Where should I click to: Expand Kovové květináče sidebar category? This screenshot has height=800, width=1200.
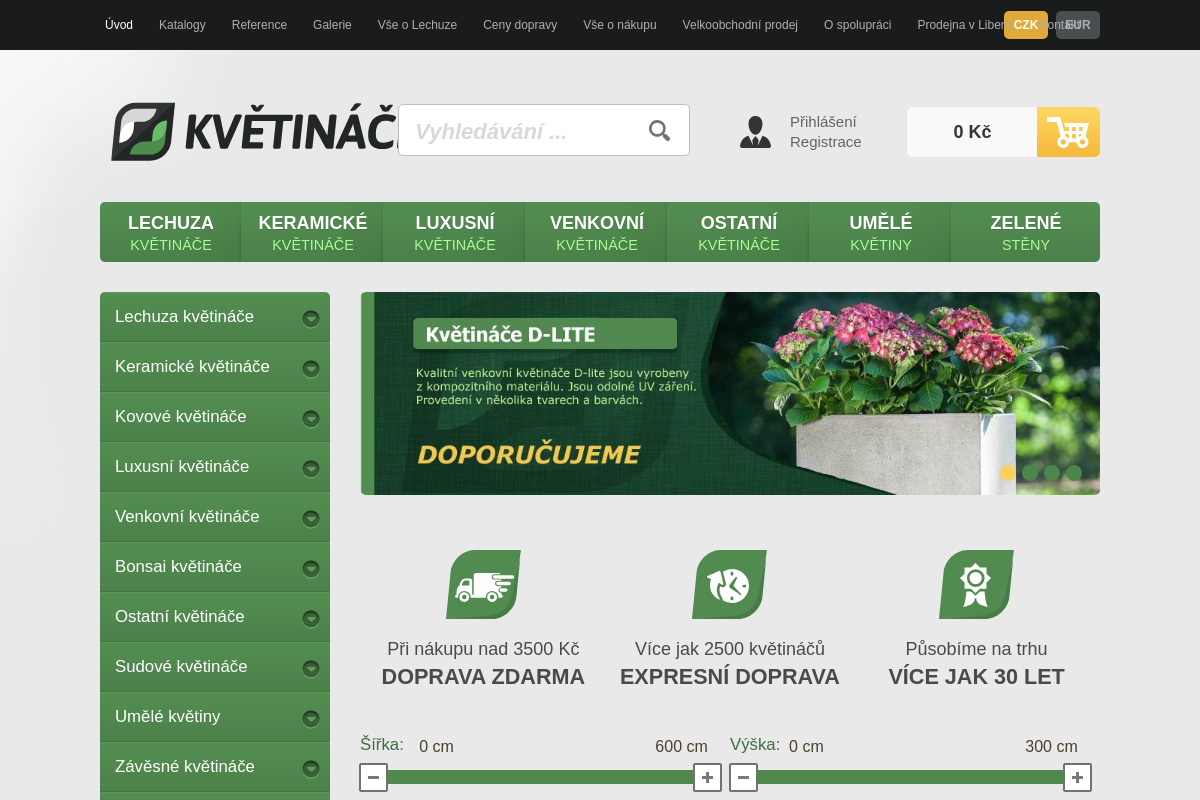pos(311,418)
